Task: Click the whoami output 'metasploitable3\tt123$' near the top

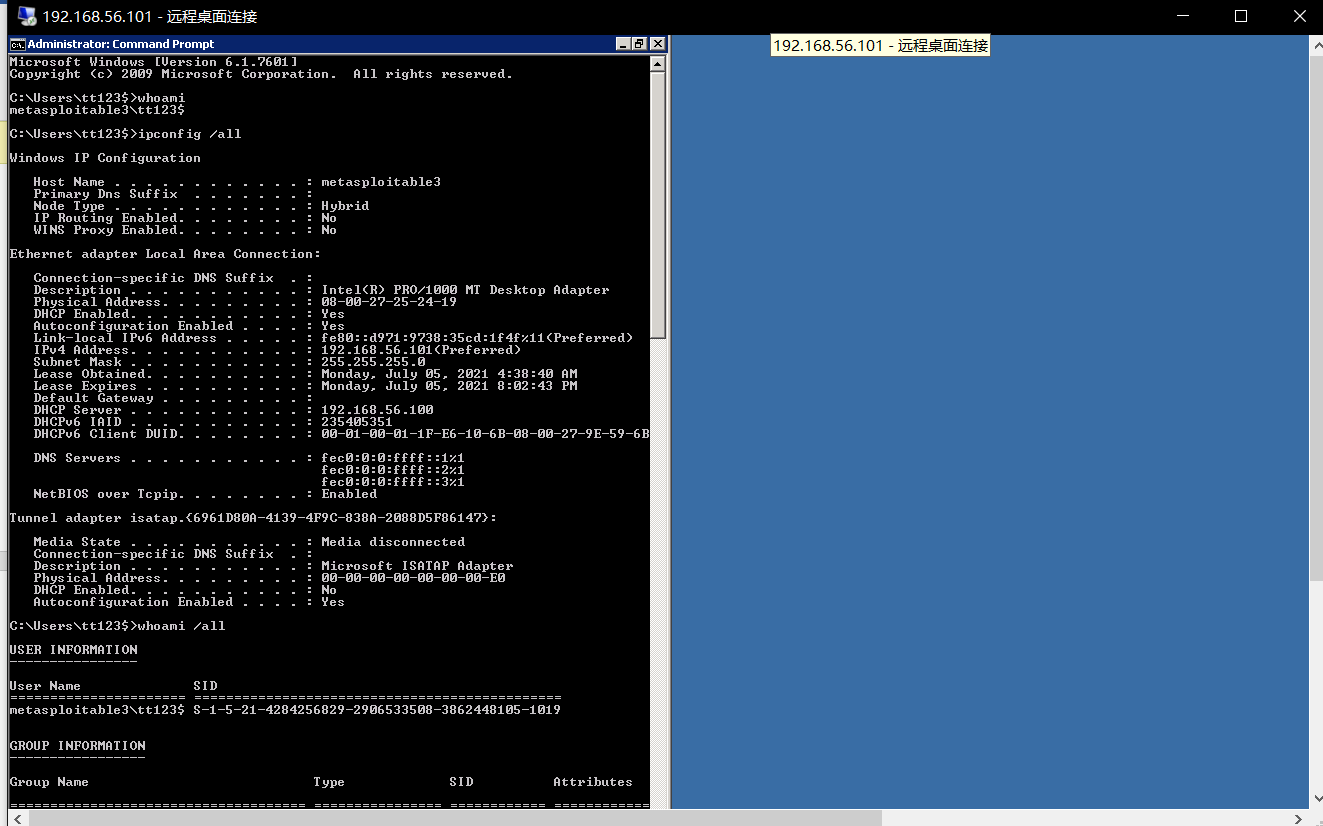Action: point(97,110)
